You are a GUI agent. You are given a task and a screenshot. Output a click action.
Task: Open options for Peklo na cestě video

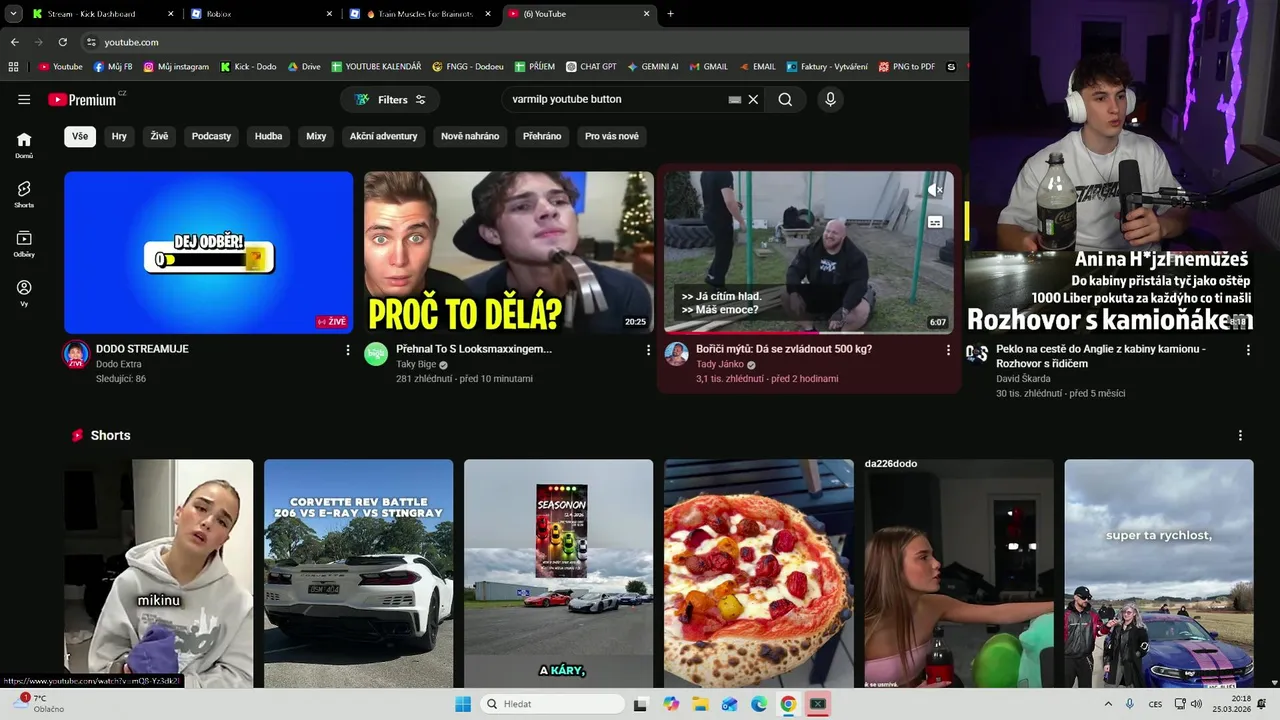[1248, 350]
